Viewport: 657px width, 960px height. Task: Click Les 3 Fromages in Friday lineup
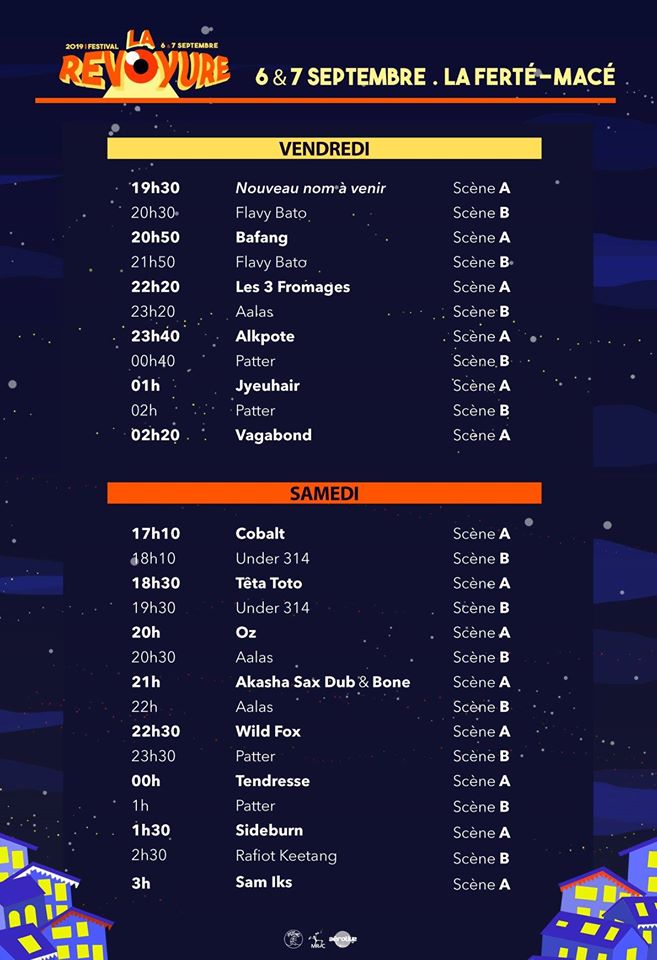point(292,287)
